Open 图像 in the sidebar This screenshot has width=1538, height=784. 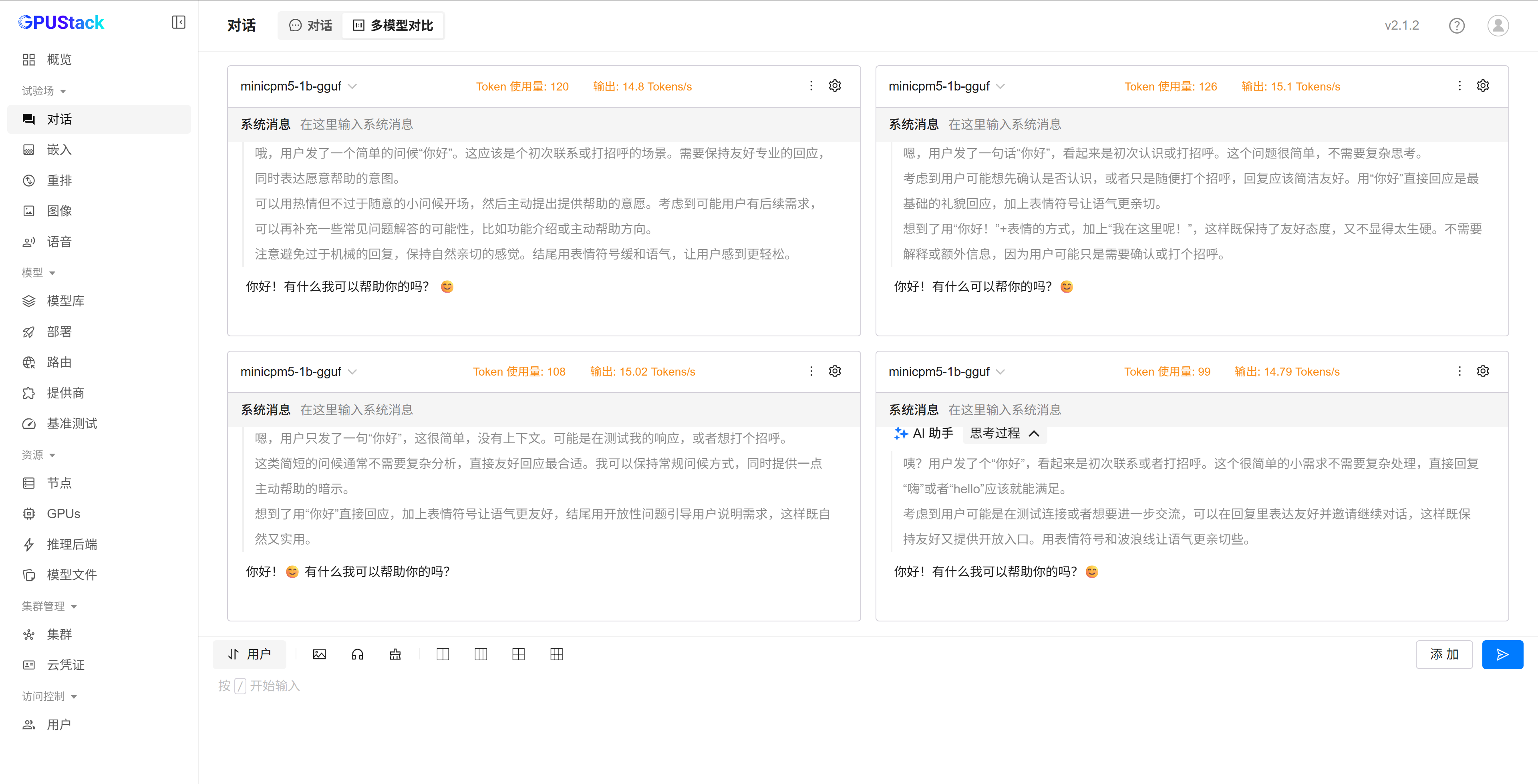click(x=99, y=211)
